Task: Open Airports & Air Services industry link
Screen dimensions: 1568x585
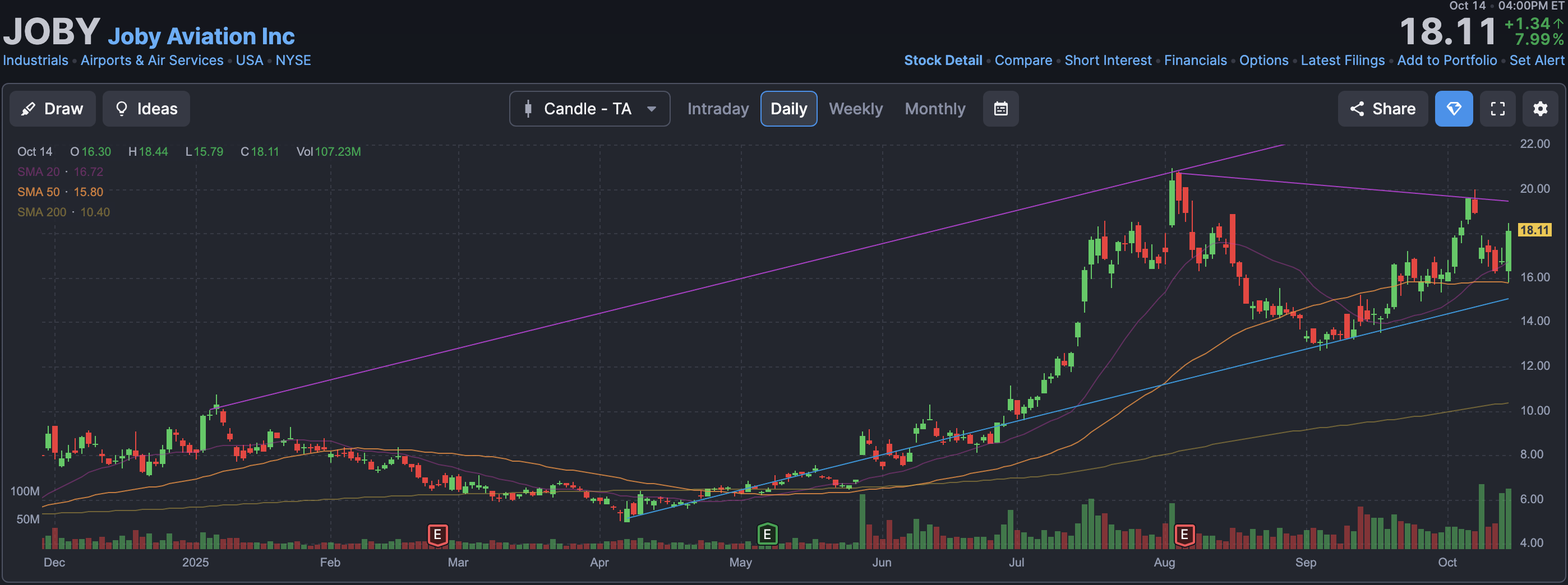Action: [151, 60]
